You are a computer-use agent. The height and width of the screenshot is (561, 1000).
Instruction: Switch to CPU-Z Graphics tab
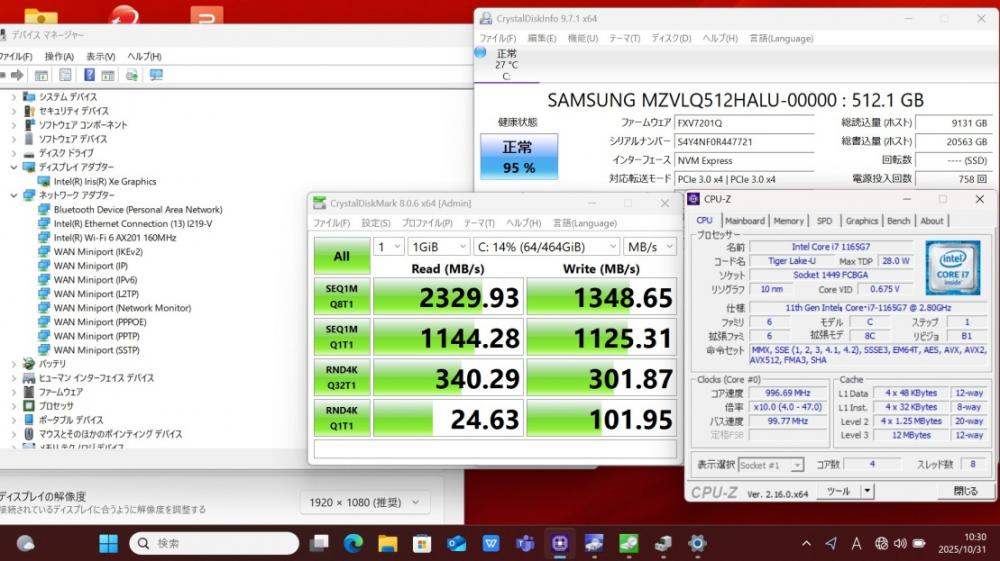862,221
